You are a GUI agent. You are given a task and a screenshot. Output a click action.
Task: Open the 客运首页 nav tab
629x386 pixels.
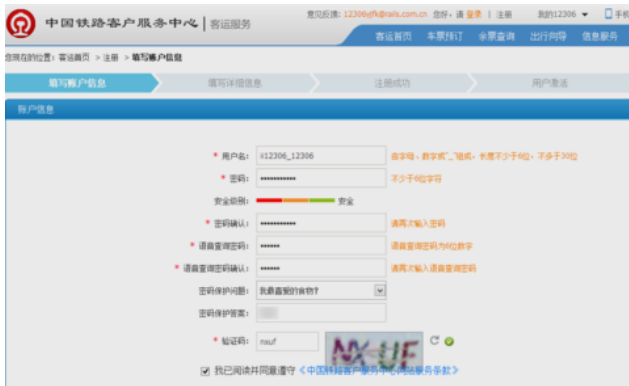pyautogui.click(x=393, y=37)
